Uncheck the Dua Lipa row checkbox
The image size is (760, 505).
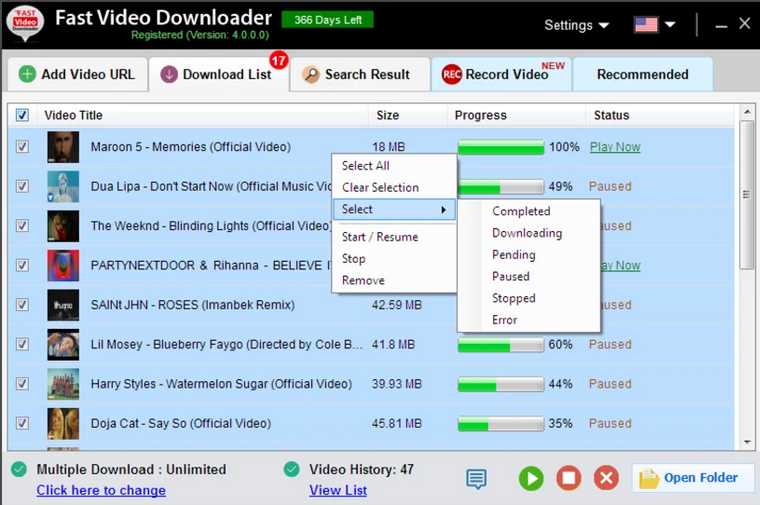click(22, 186)
